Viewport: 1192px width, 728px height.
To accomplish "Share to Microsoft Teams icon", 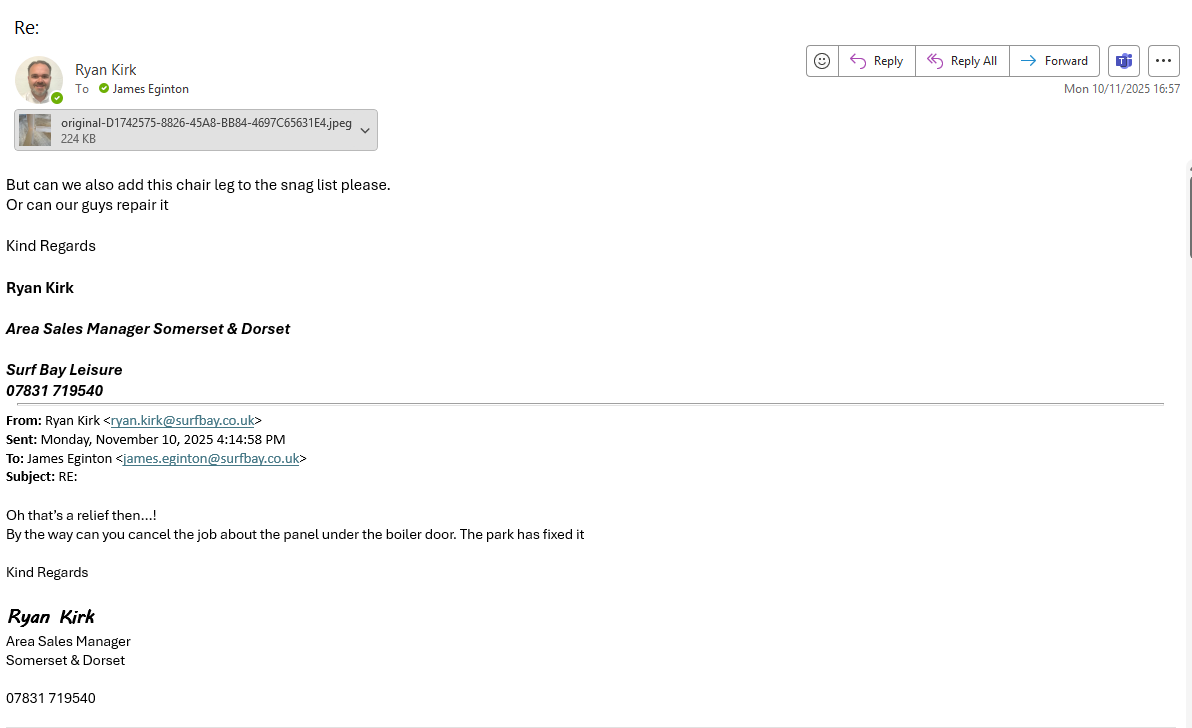I will coord(1124,61).
